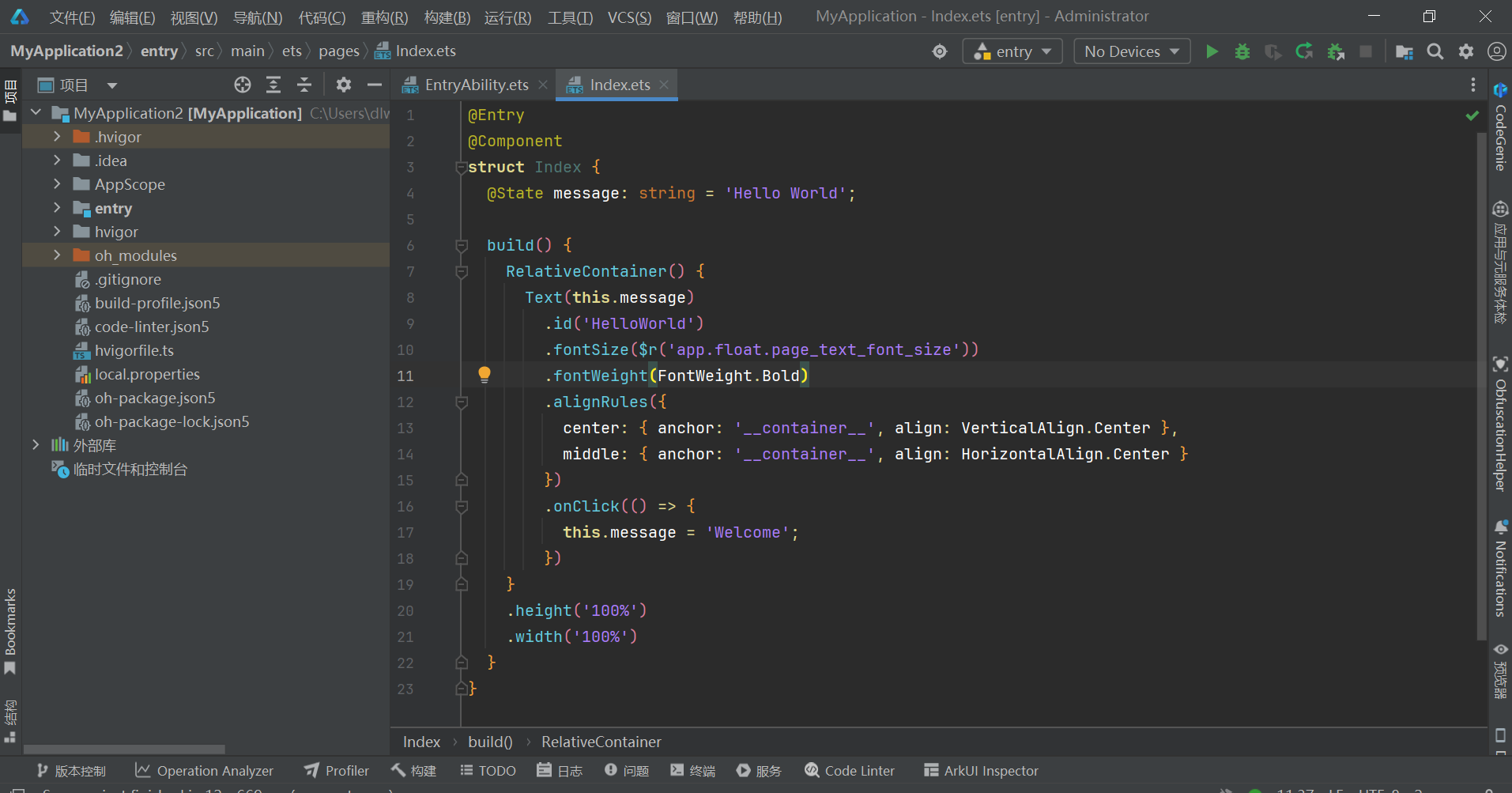Hide the project panel with minus icon
This screenshot has height=793, width=1512.
point(375,85)
